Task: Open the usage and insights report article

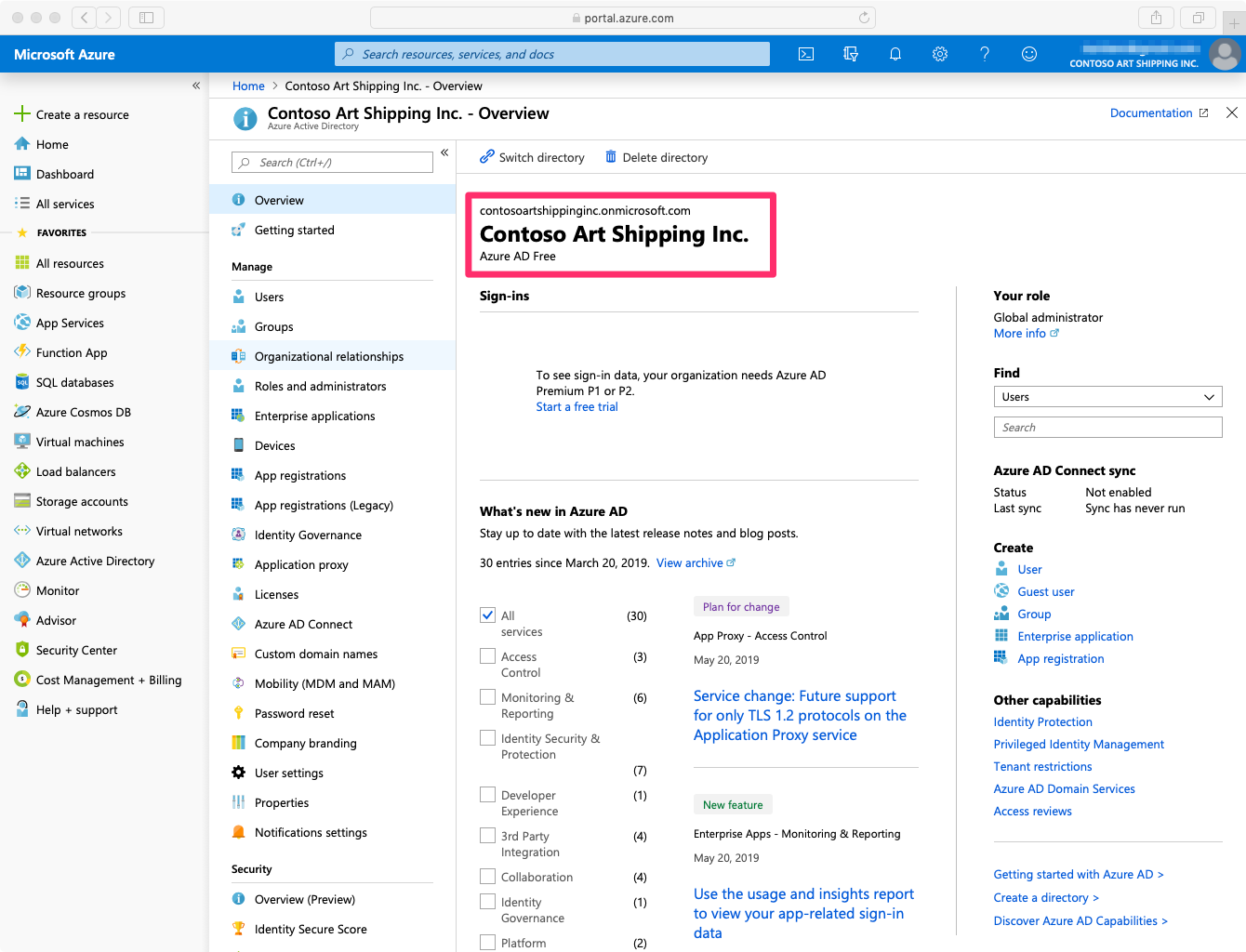Action: (x=803, y=913)
